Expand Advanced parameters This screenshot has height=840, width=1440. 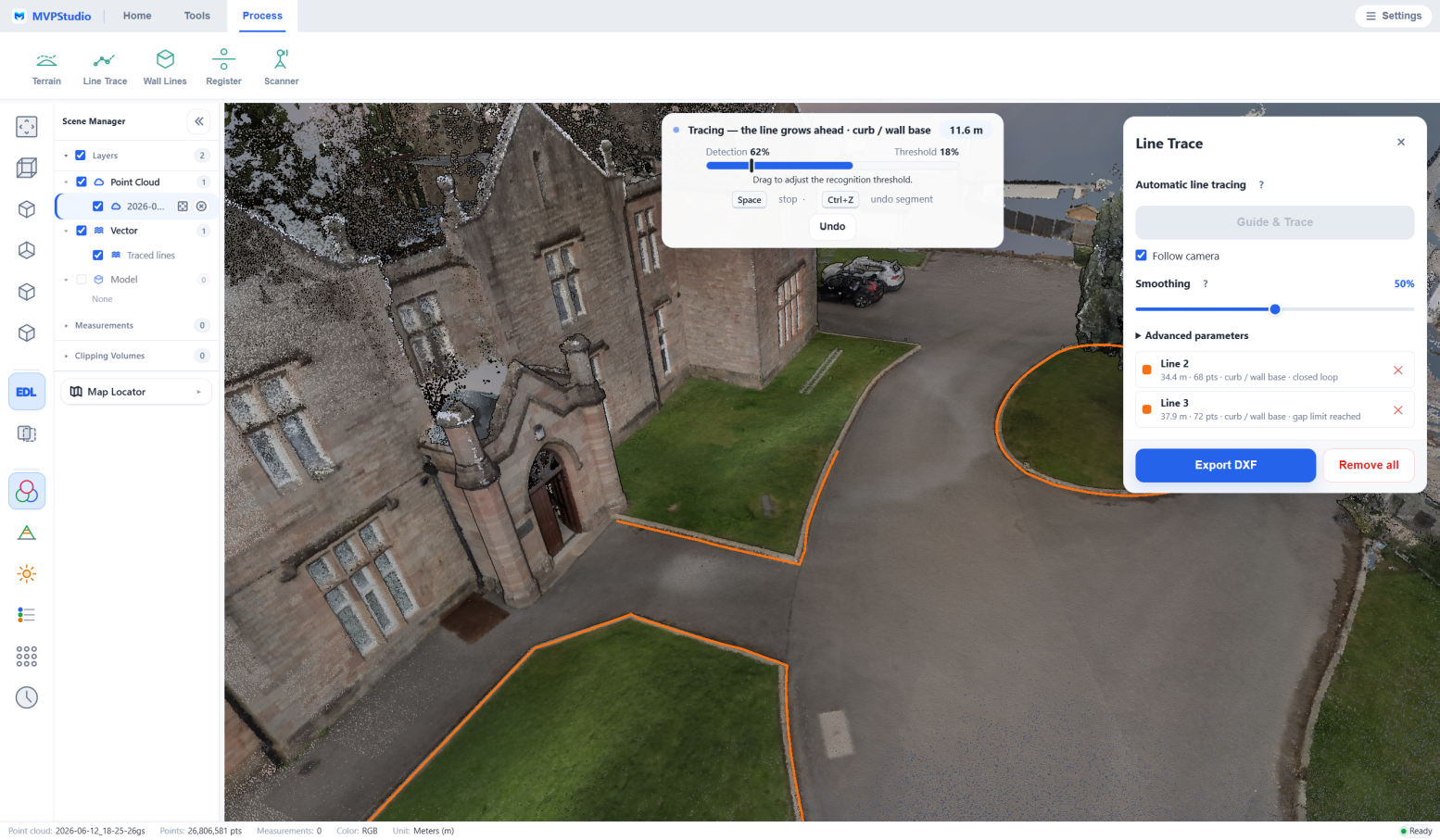click(x=1192, y=336)
